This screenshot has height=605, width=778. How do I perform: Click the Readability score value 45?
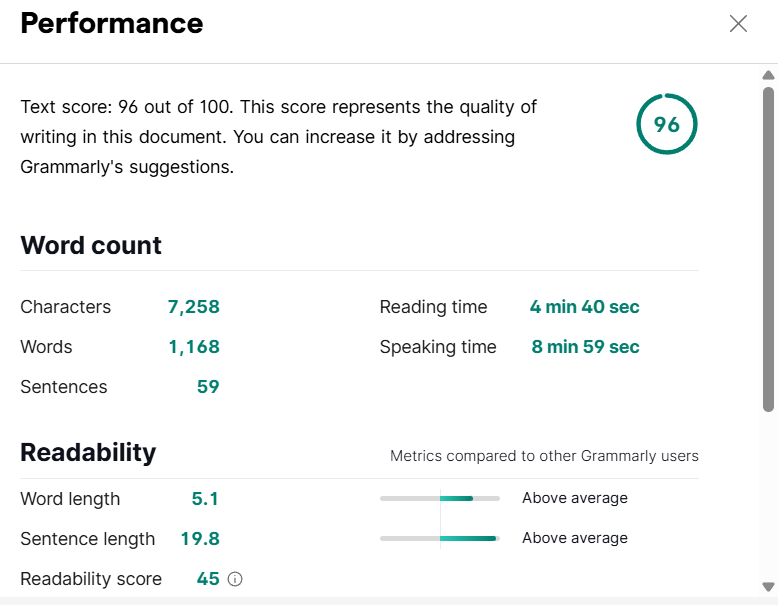[208, 579]
